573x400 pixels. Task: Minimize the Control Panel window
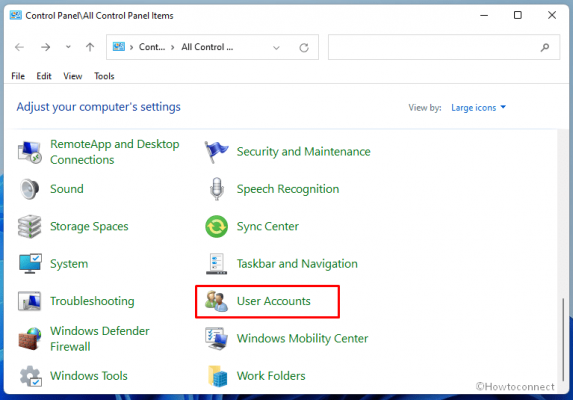click(x=484, y=15)
